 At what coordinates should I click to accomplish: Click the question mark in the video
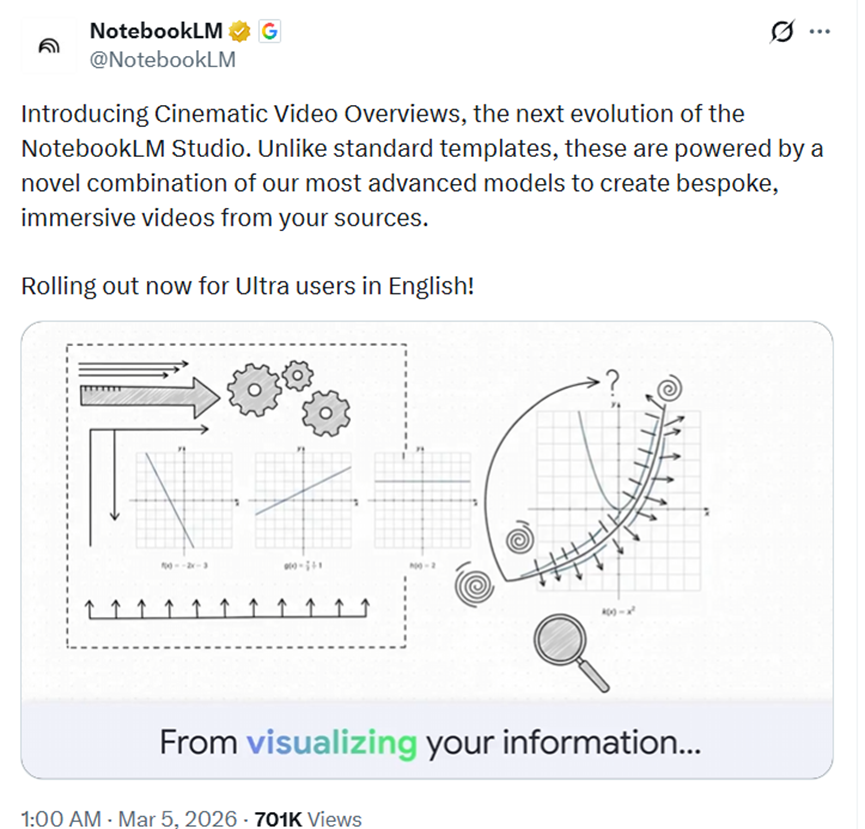click(x=613, y=381)
